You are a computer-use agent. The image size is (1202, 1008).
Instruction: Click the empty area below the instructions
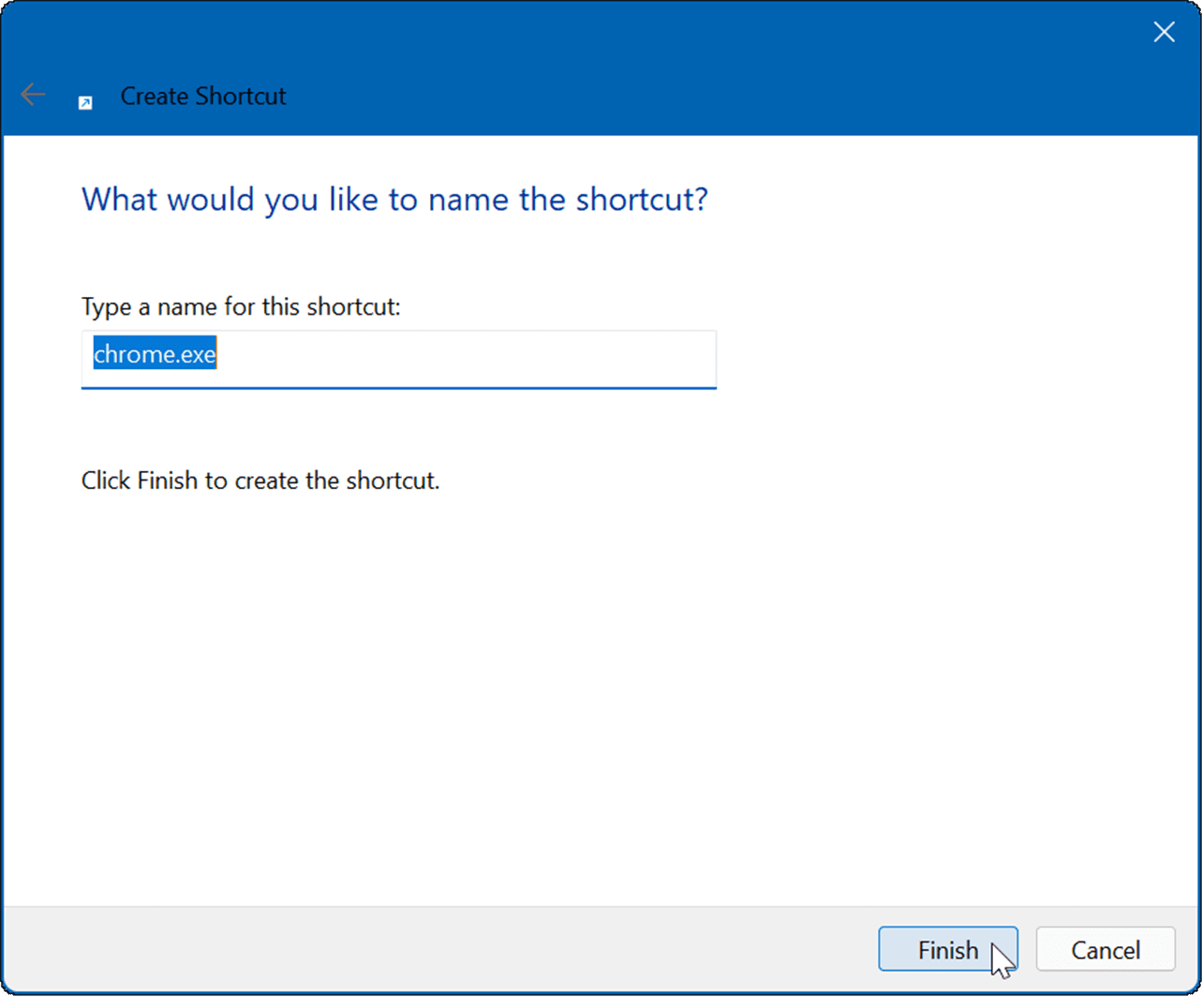pyautogui.click(x=600, y=703)
